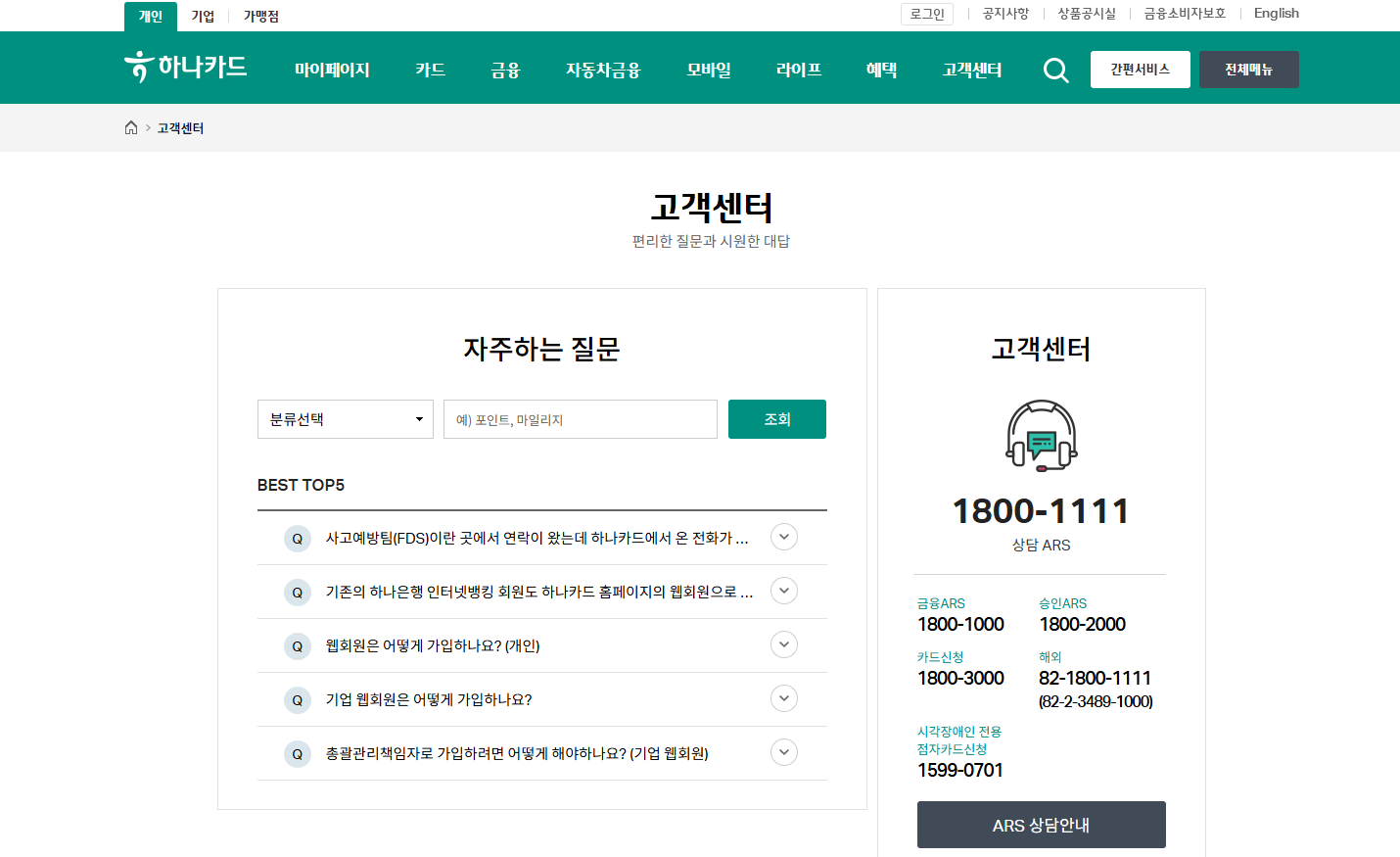
Task: Click the Q icon beside 기존의 하나은행 question
Action: [x=298, y=593]
